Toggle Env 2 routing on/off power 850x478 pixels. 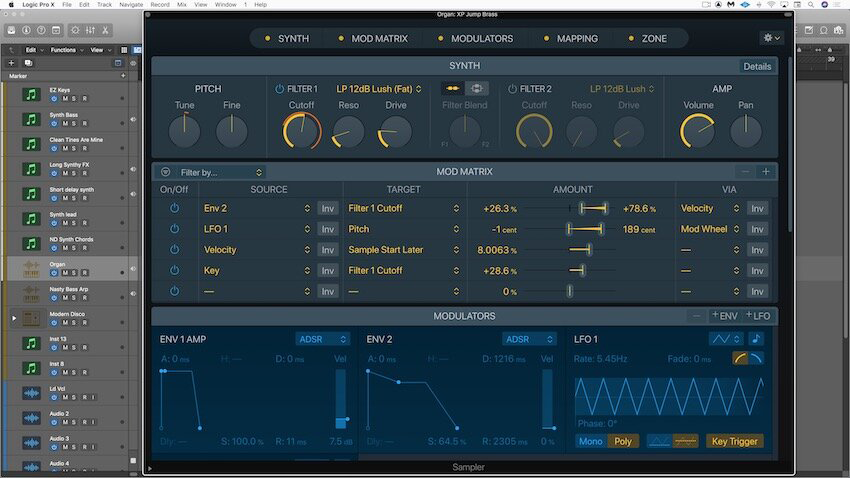tap(175, 208)
